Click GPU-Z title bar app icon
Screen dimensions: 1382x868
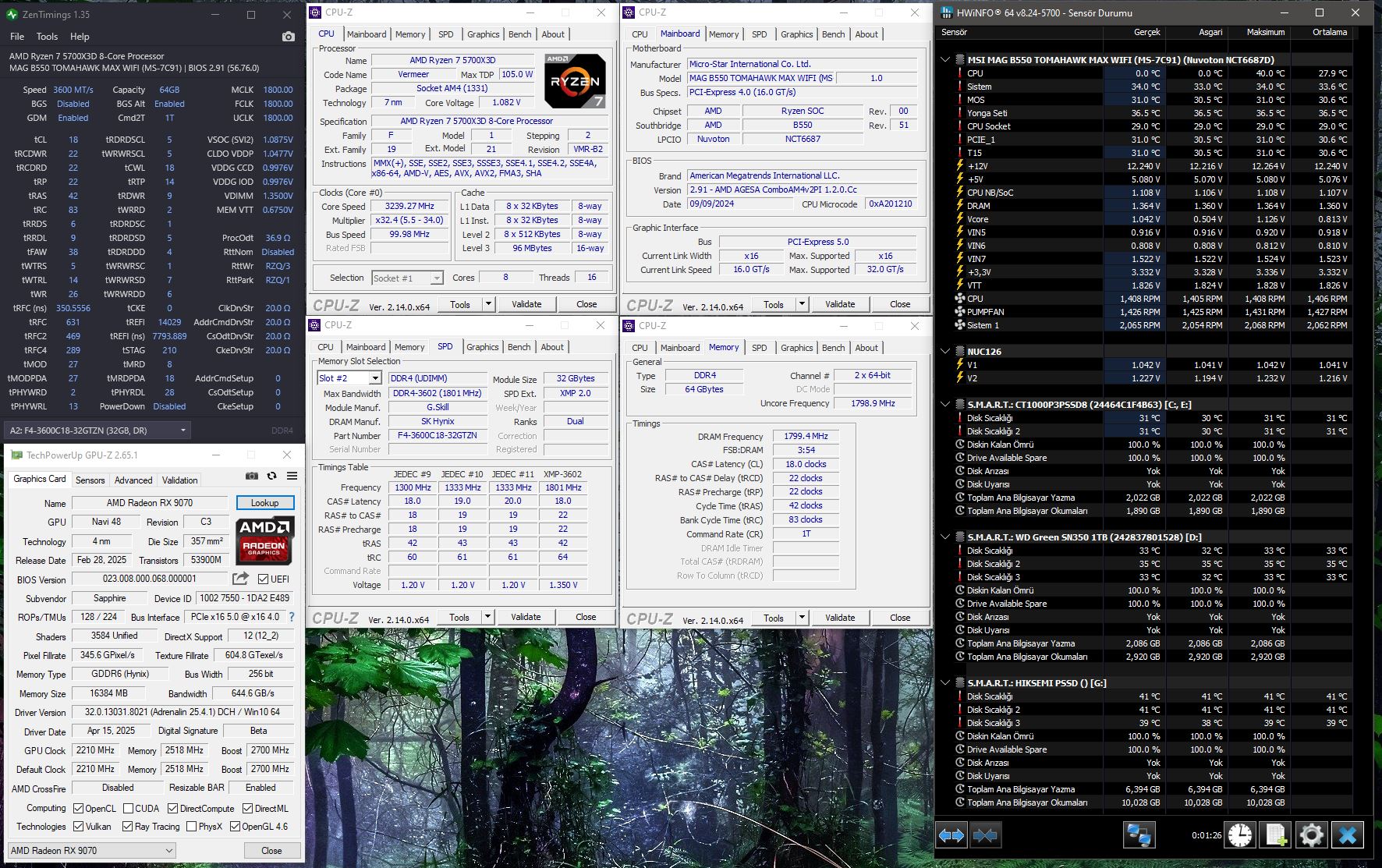pos(16,455)
